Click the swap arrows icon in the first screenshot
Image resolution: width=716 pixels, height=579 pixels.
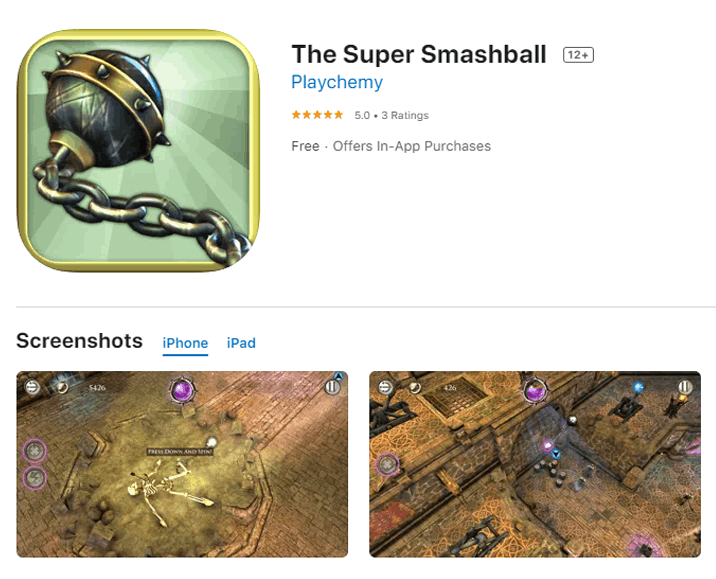tap(32, 387)
